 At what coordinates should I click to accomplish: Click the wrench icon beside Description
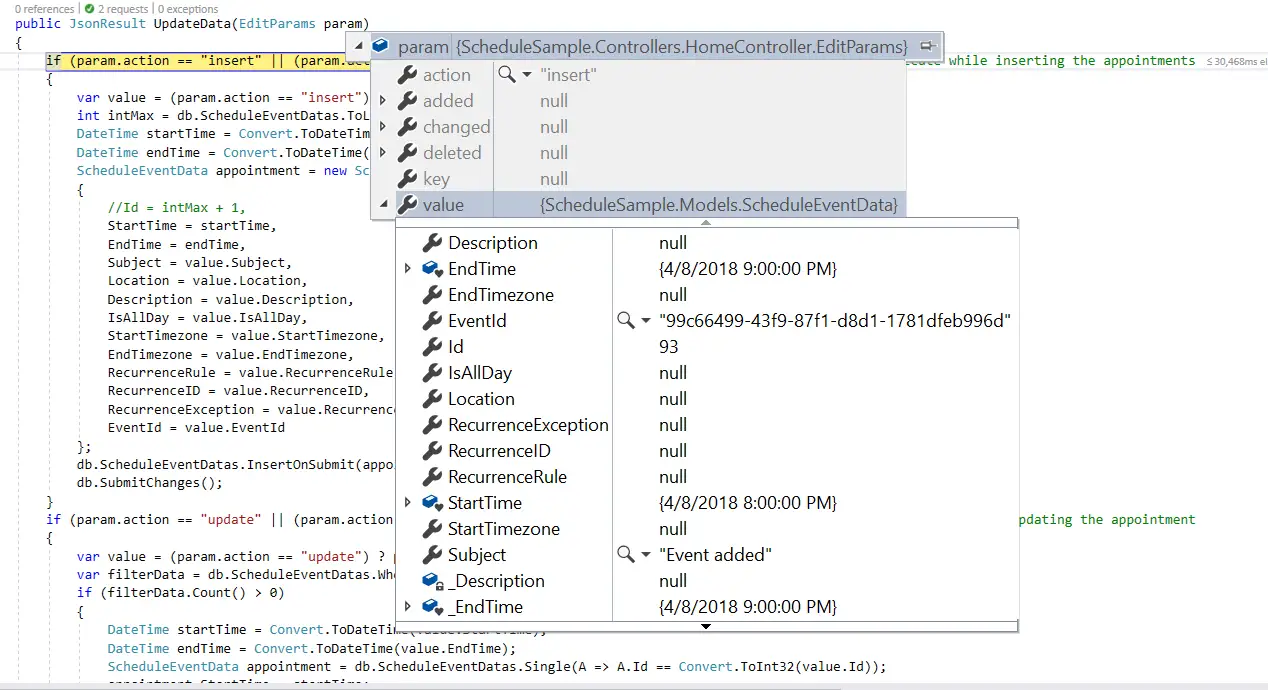432,243
